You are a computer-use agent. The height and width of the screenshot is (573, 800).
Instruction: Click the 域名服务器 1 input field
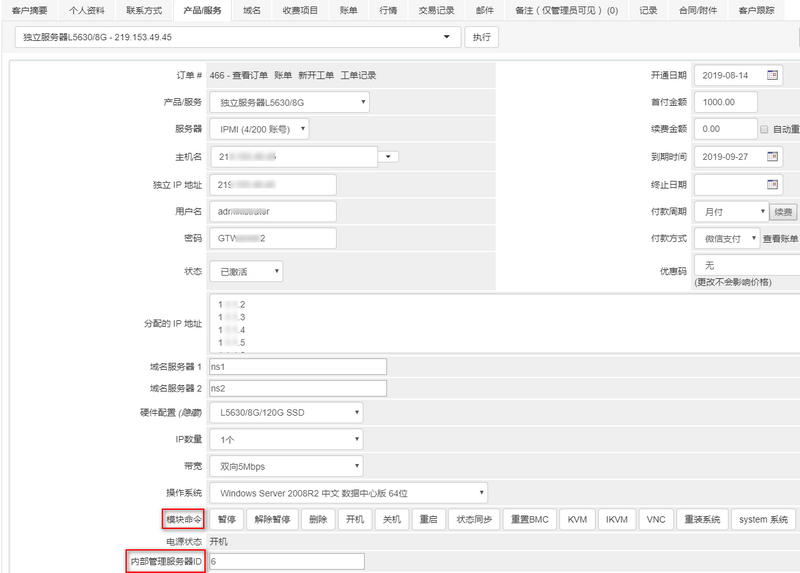298,366
